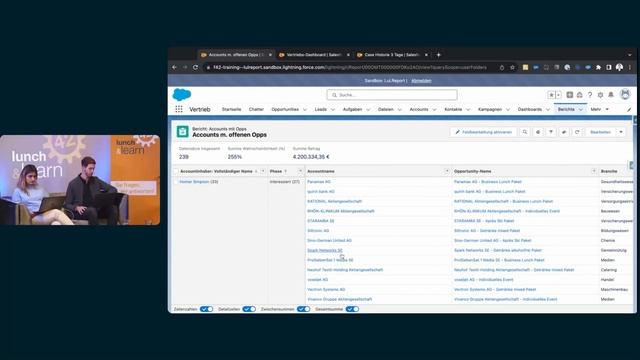
Task: Open the report filter funnel icon
Action: point(551,132)
